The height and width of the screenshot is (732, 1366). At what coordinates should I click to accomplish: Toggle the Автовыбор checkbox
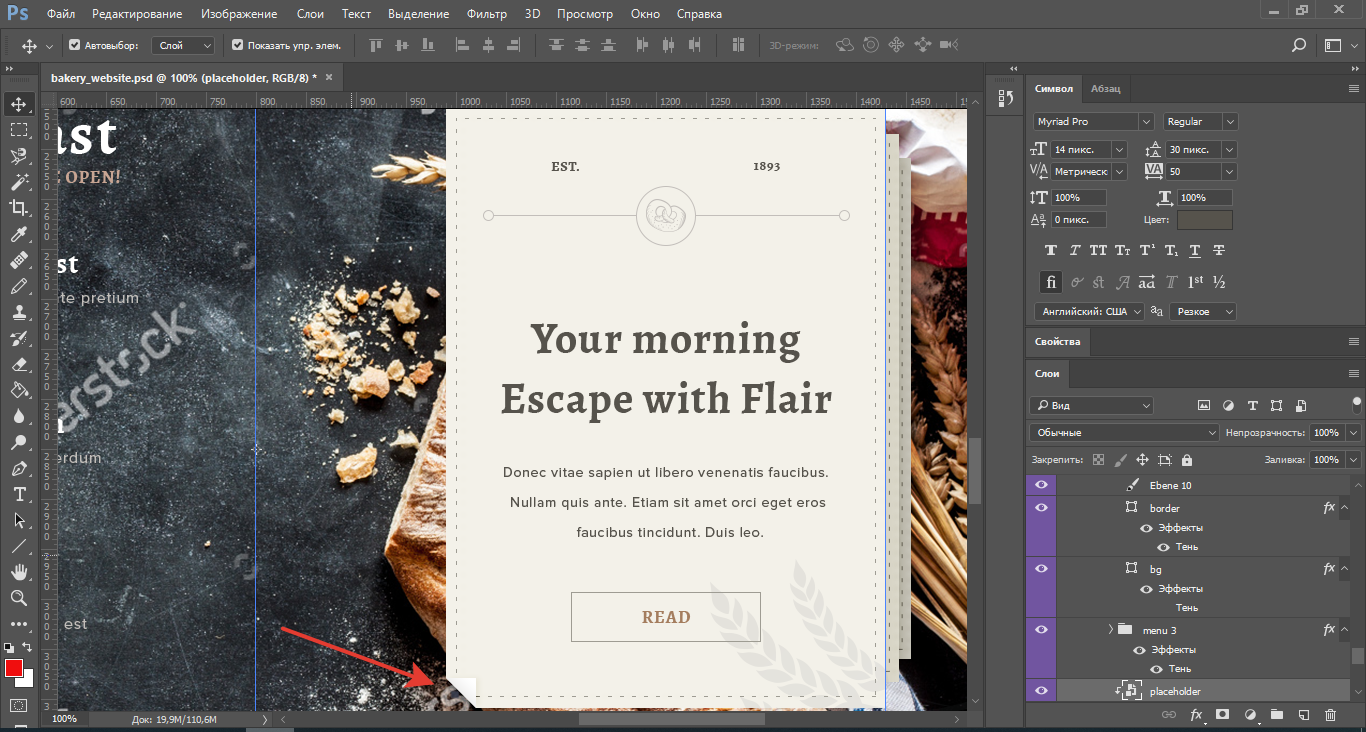point(75,45)
